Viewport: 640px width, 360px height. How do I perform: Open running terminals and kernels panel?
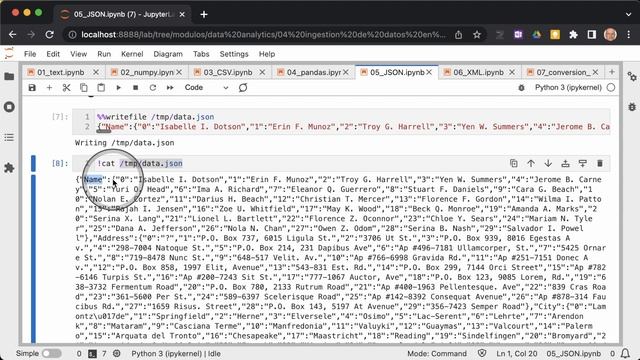point(9,107)
